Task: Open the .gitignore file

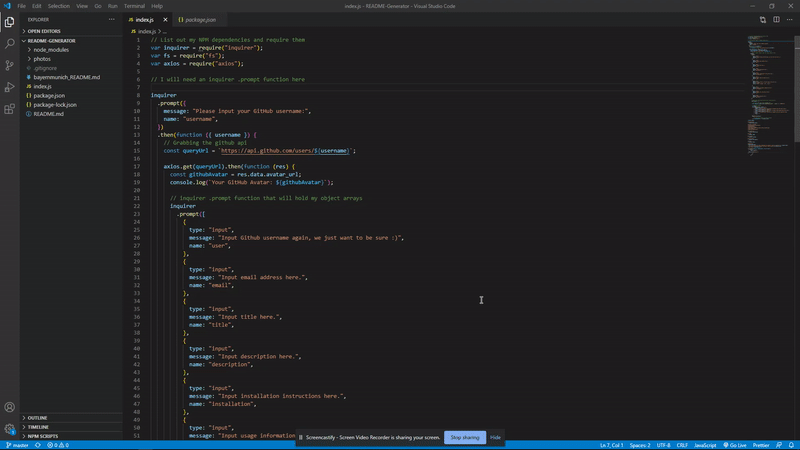Action: 45,68
